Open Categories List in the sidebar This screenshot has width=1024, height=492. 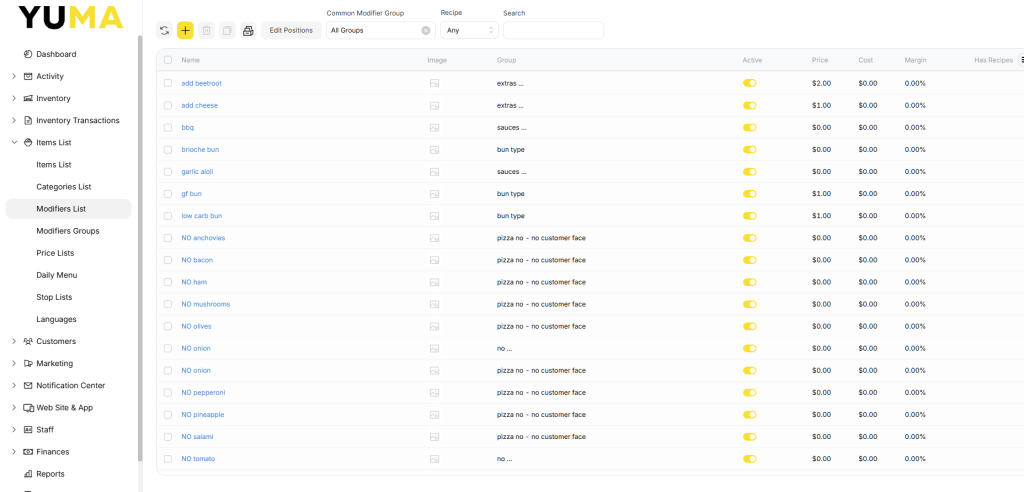tap(64, 187)
